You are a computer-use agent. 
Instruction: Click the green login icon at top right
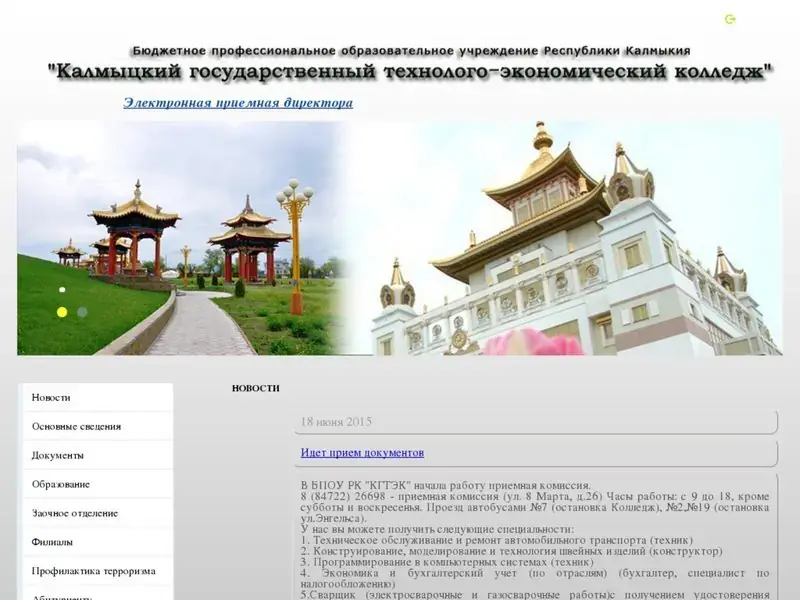[x=730, y=19]
